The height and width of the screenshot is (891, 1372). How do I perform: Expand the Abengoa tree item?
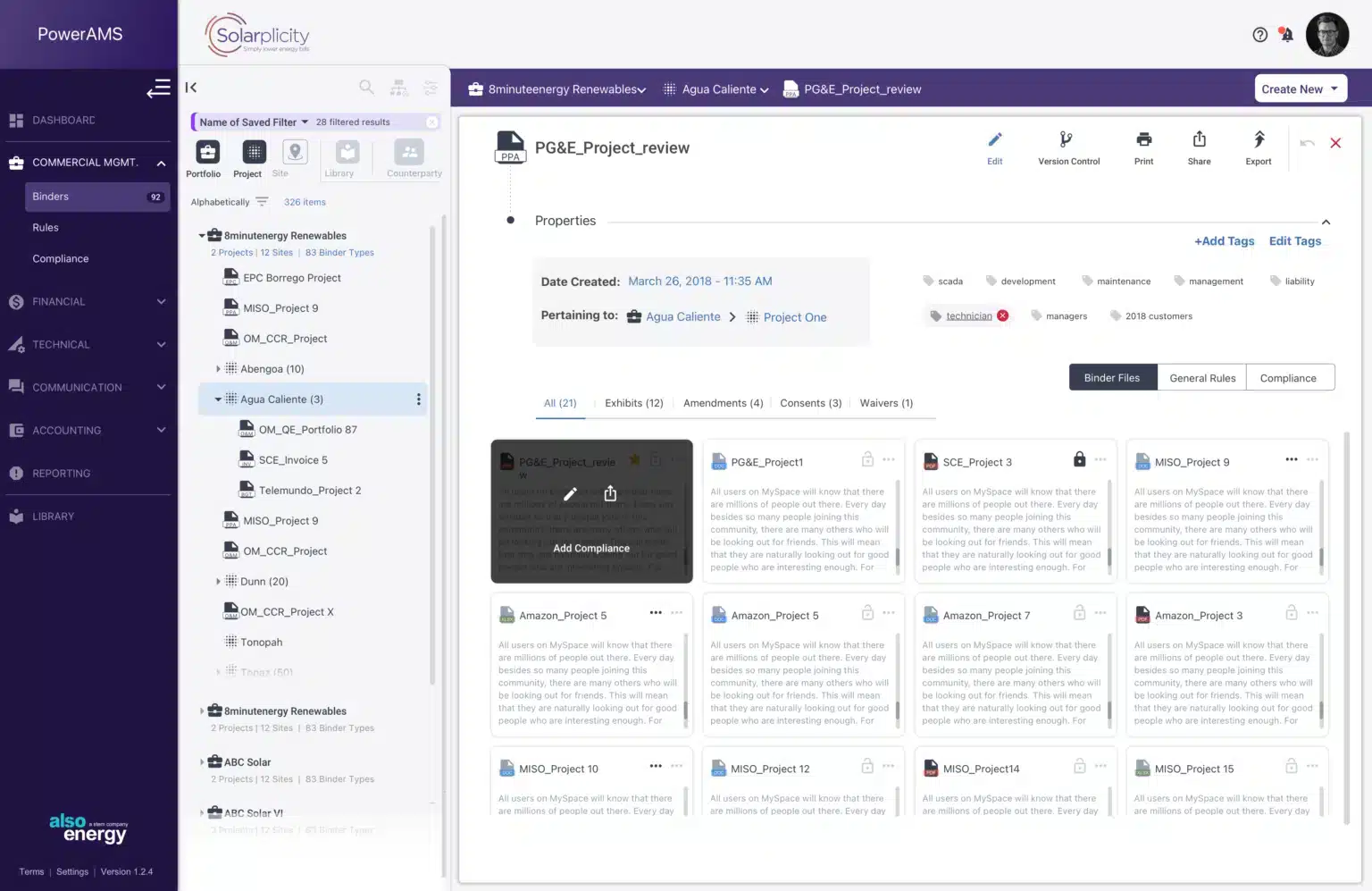[x=219, y=368]
